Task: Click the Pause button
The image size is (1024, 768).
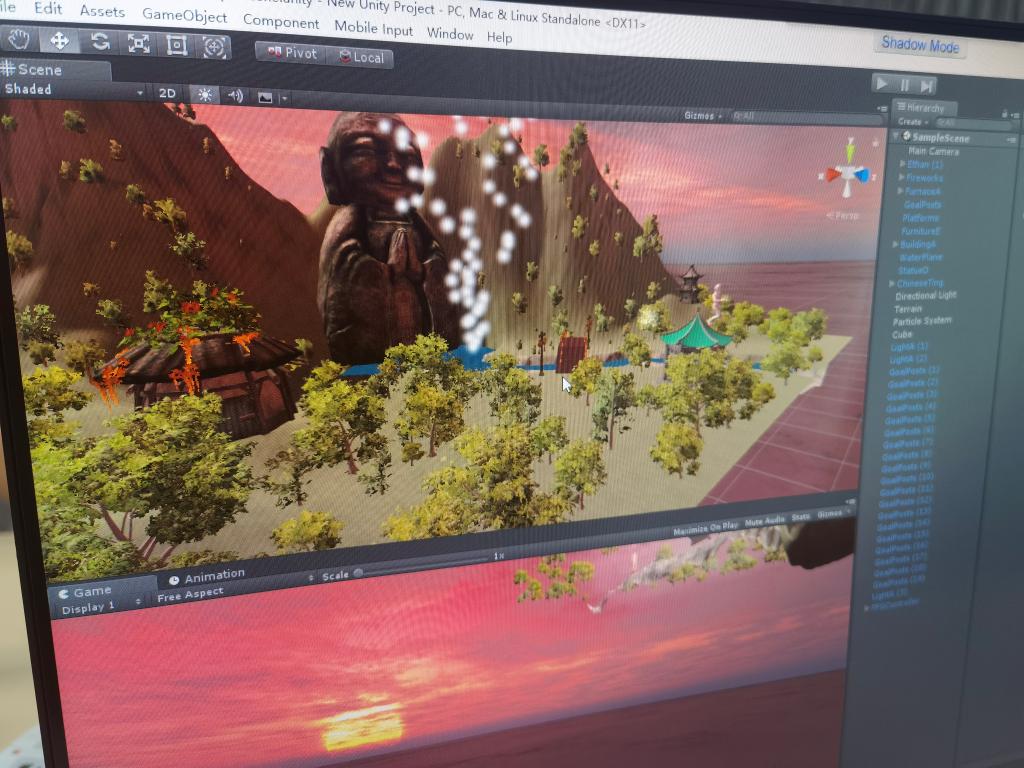Action: [905, 85]
